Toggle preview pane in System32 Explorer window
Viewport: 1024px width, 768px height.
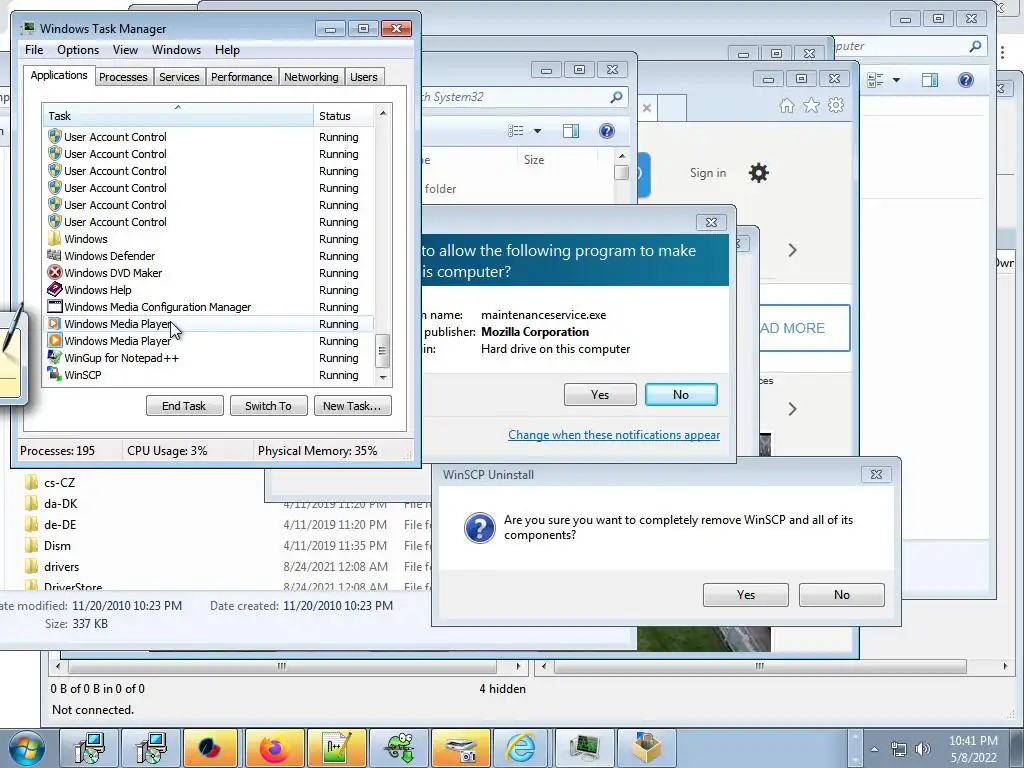(571, 131)
